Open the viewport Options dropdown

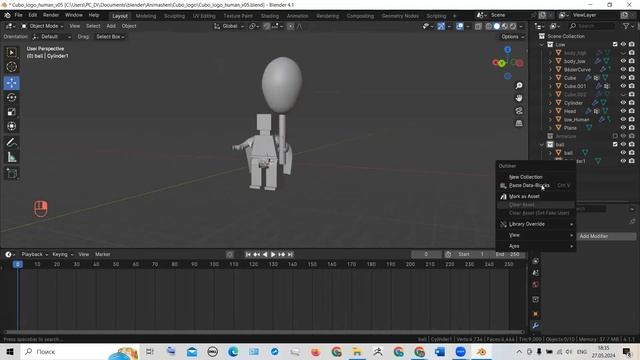pos(512,37)
